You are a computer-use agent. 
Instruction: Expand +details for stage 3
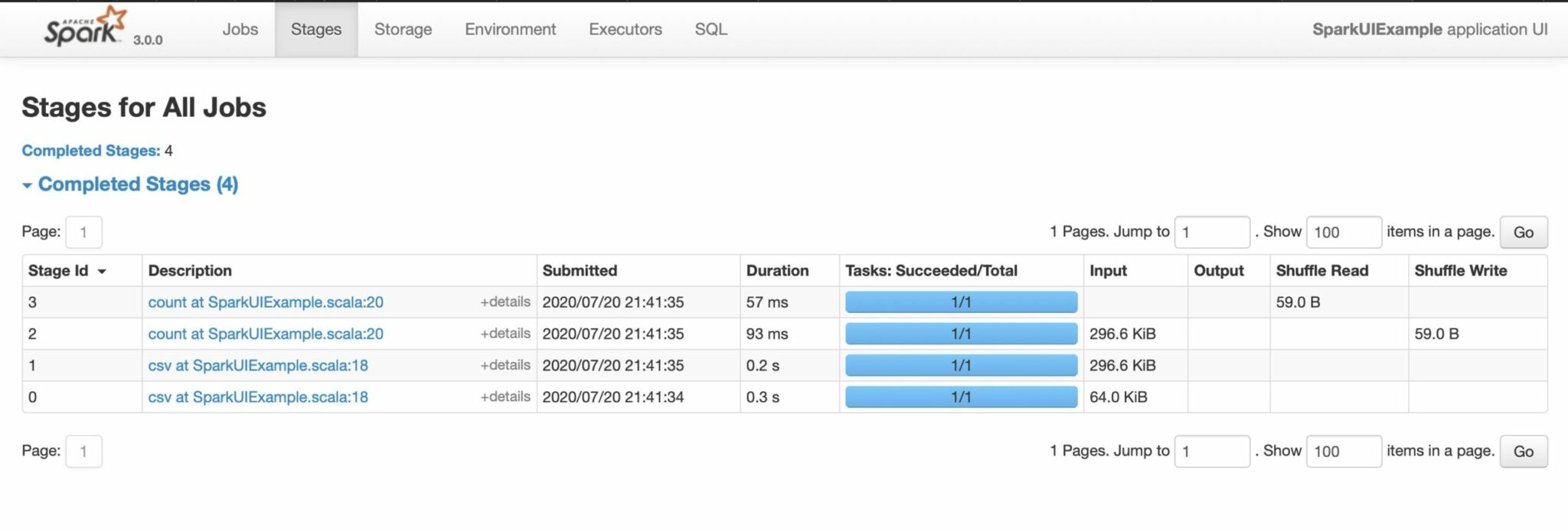tap(505, 302)
